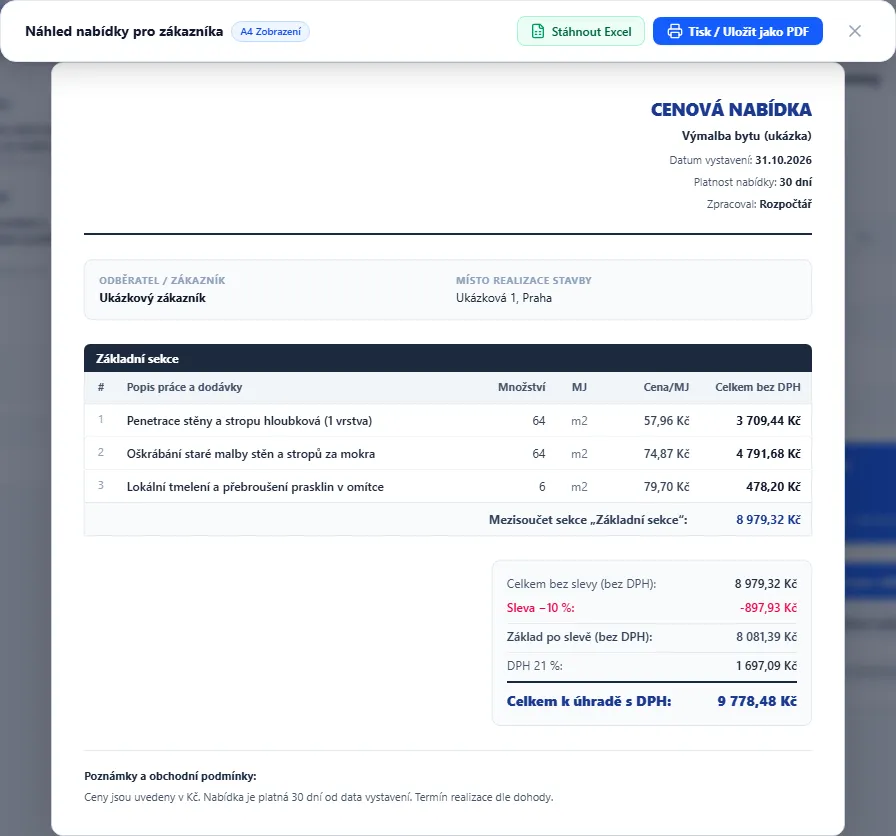Close the customer quote preview dialog
The image size is (896, 836).
pos(854,31)
